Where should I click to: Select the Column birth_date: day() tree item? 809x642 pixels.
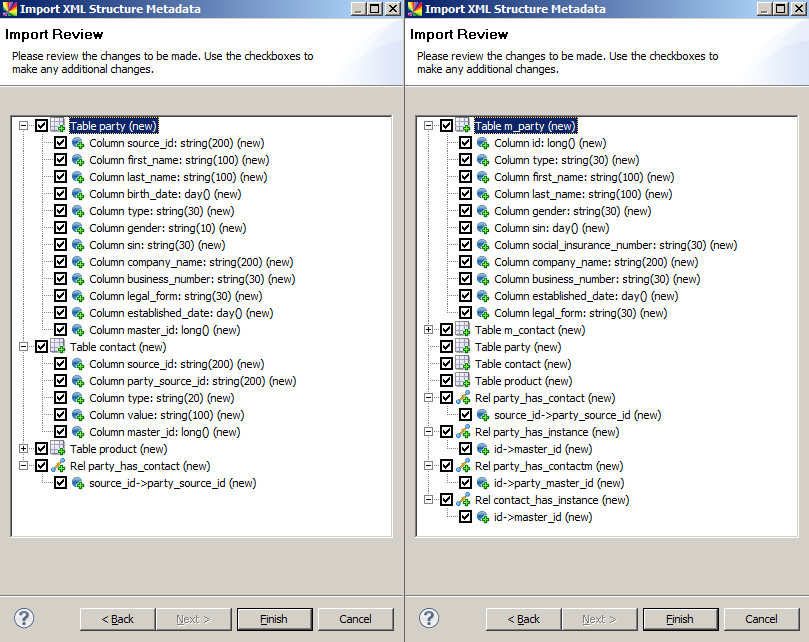pyautogui.click(x=160, y=194)
